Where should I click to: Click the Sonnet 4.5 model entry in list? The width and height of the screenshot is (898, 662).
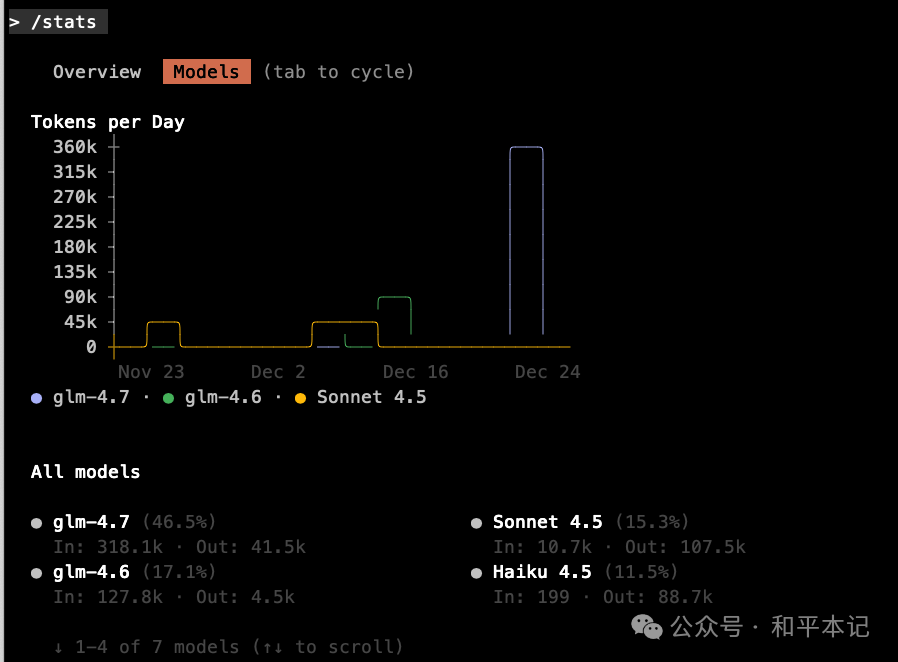(548, 522)
